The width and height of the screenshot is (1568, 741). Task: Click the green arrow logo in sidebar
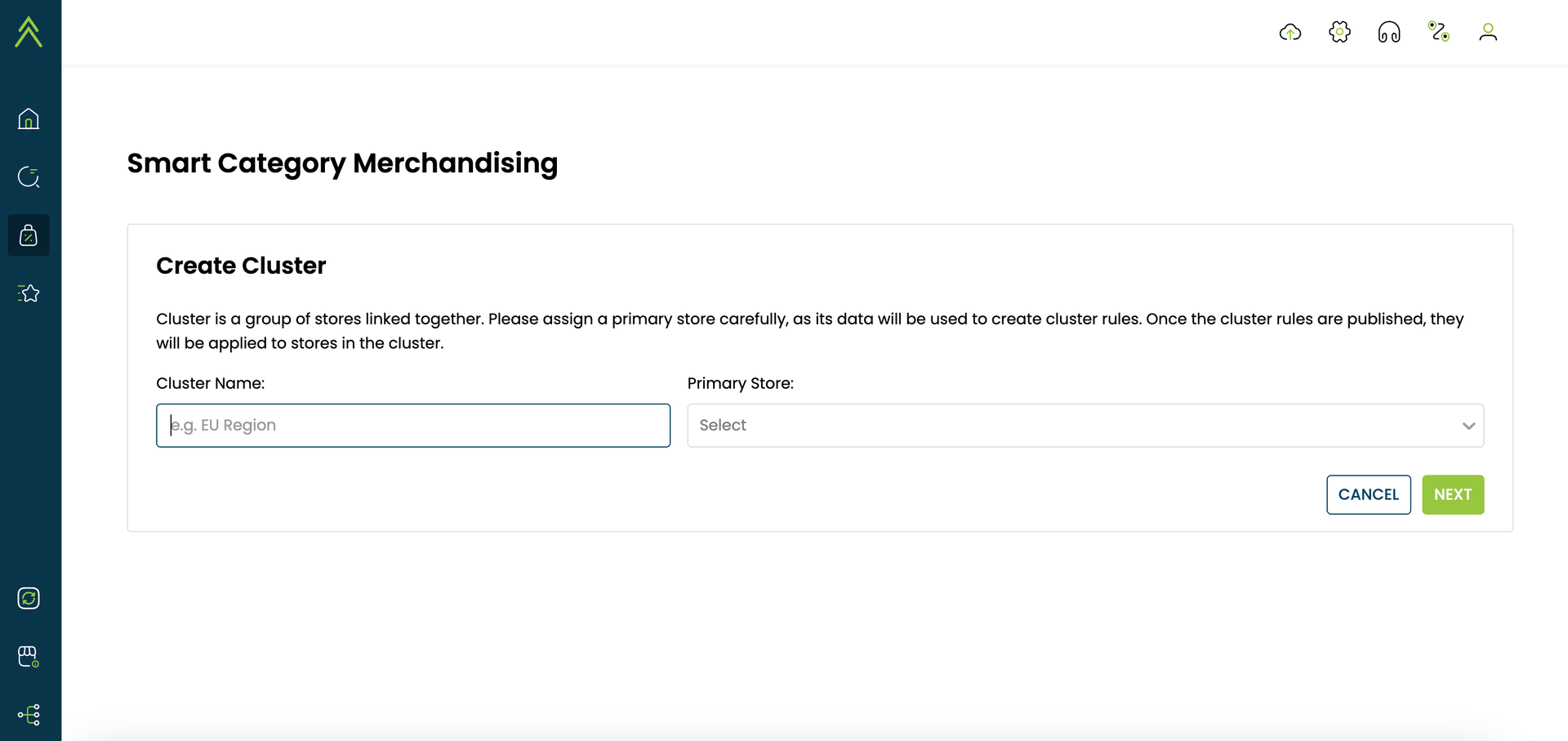click(x=29, y=32)
